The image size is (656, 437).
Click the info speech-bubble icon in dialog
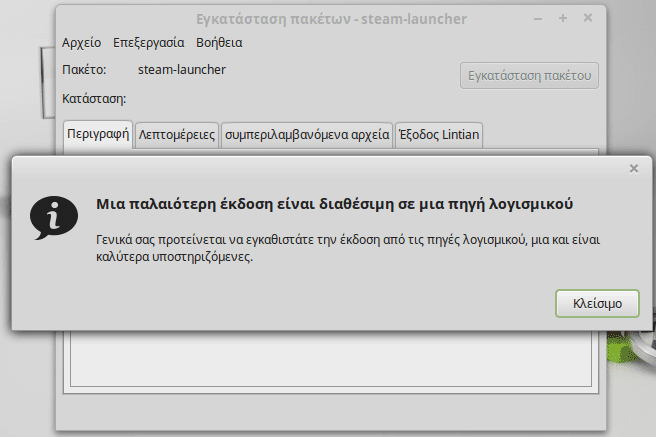[x=54, y=217]
